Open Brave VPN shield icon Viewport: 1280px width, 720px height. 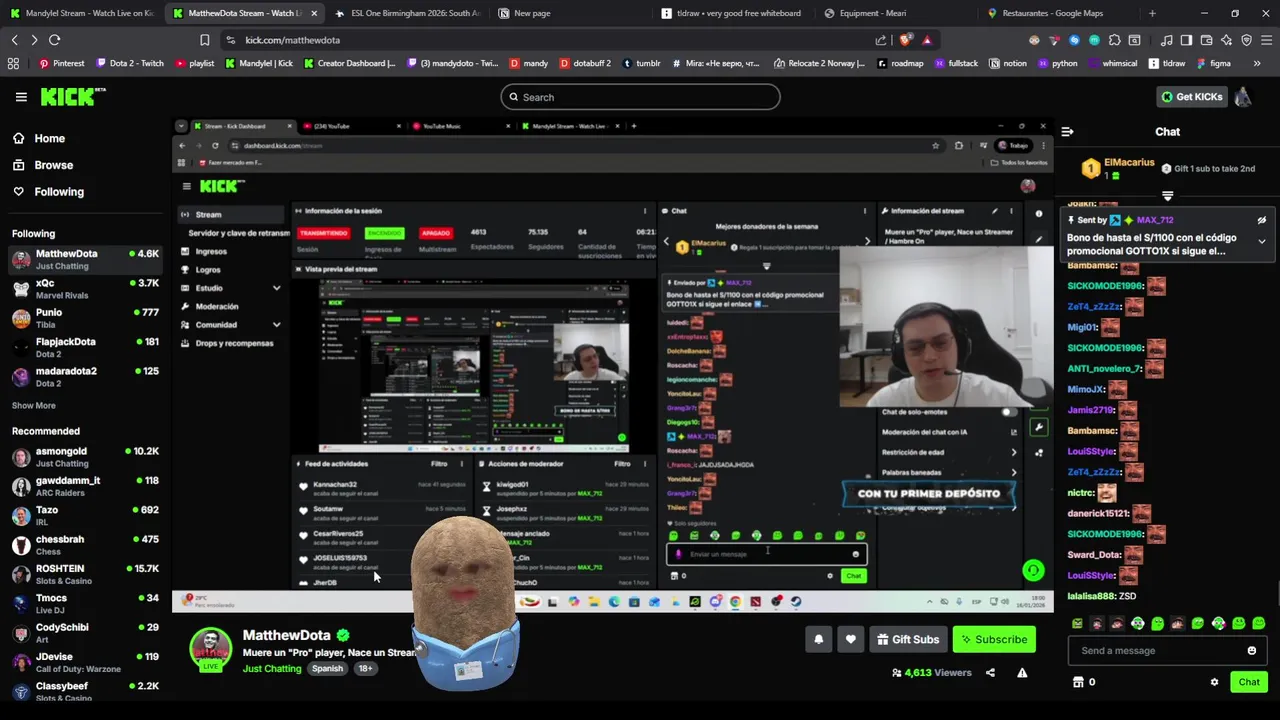(1246, 40)
